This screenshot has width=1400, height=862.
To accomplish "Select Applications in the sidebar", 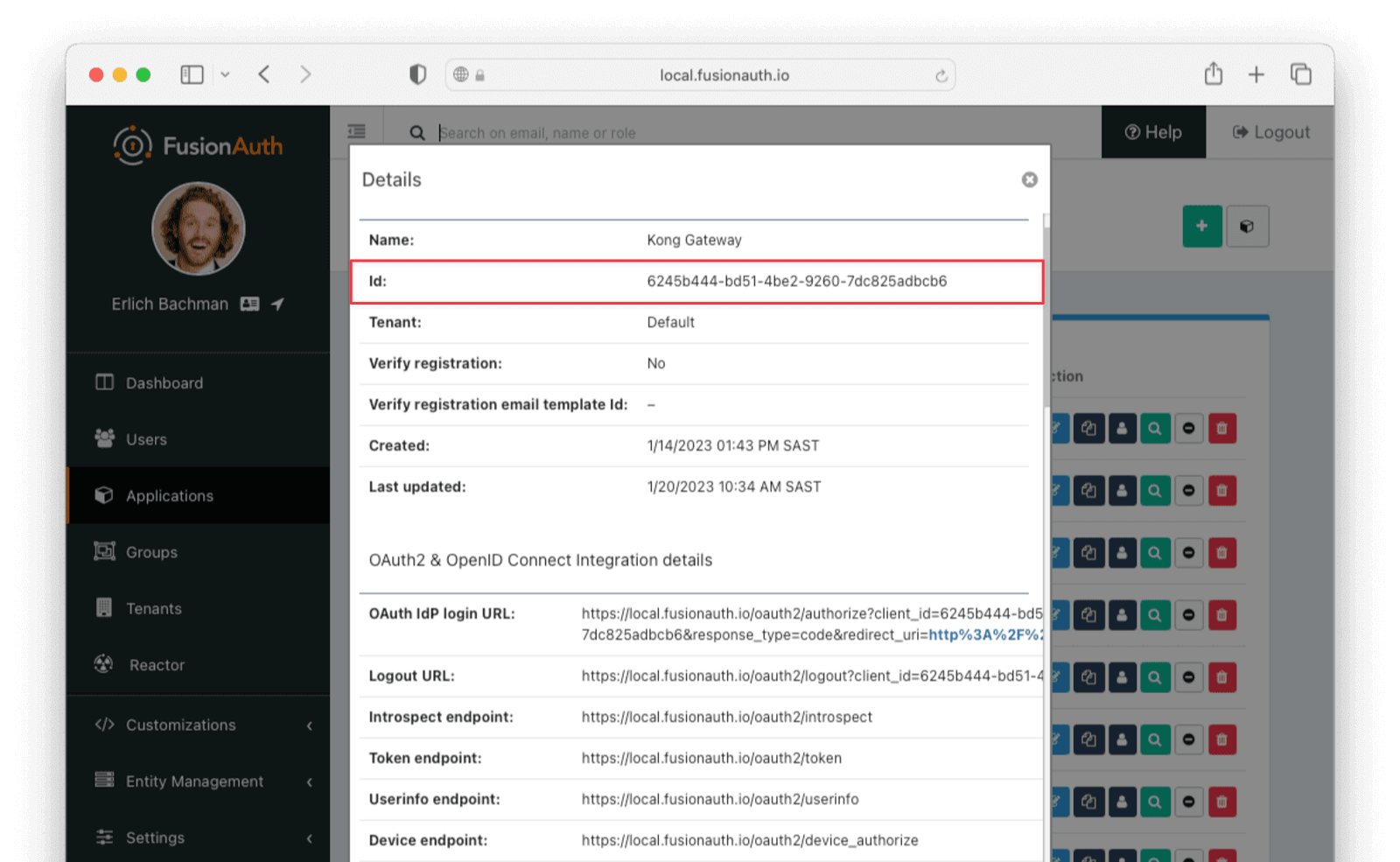I will coord(198,495).
